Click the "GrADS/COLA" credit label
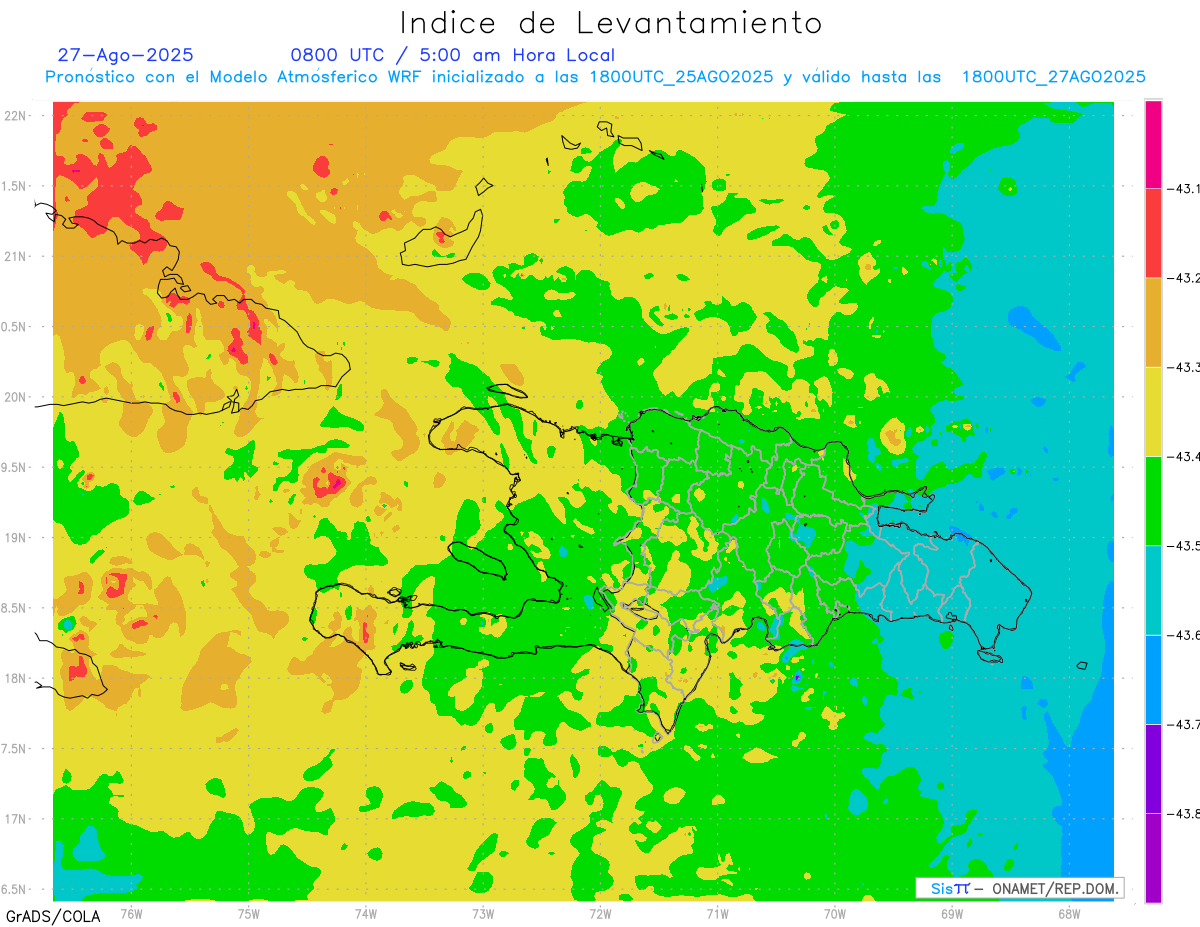This screenshot has width=1200, height=927. (x=51, y=916)
